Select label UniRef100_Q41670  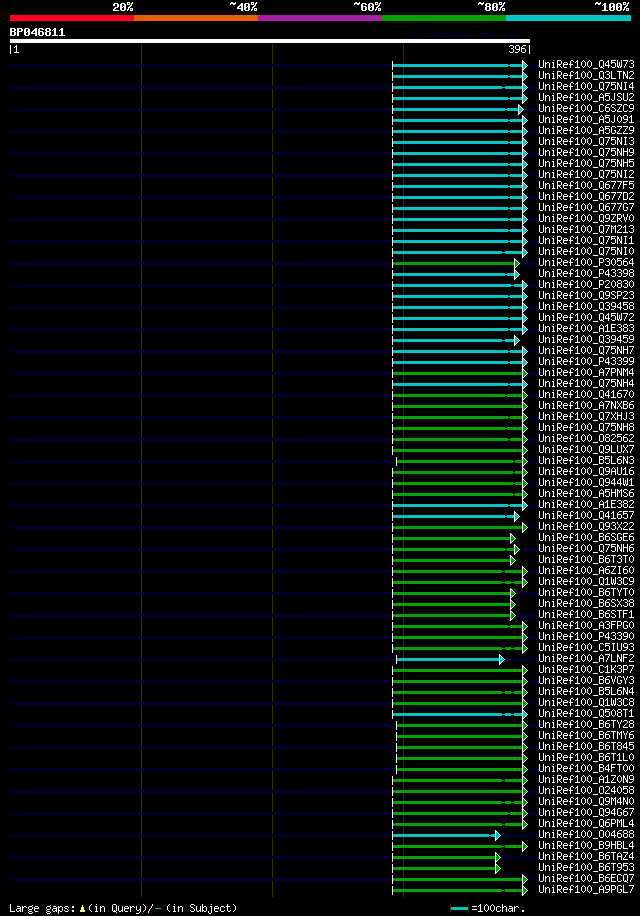(x=586, y=394)
